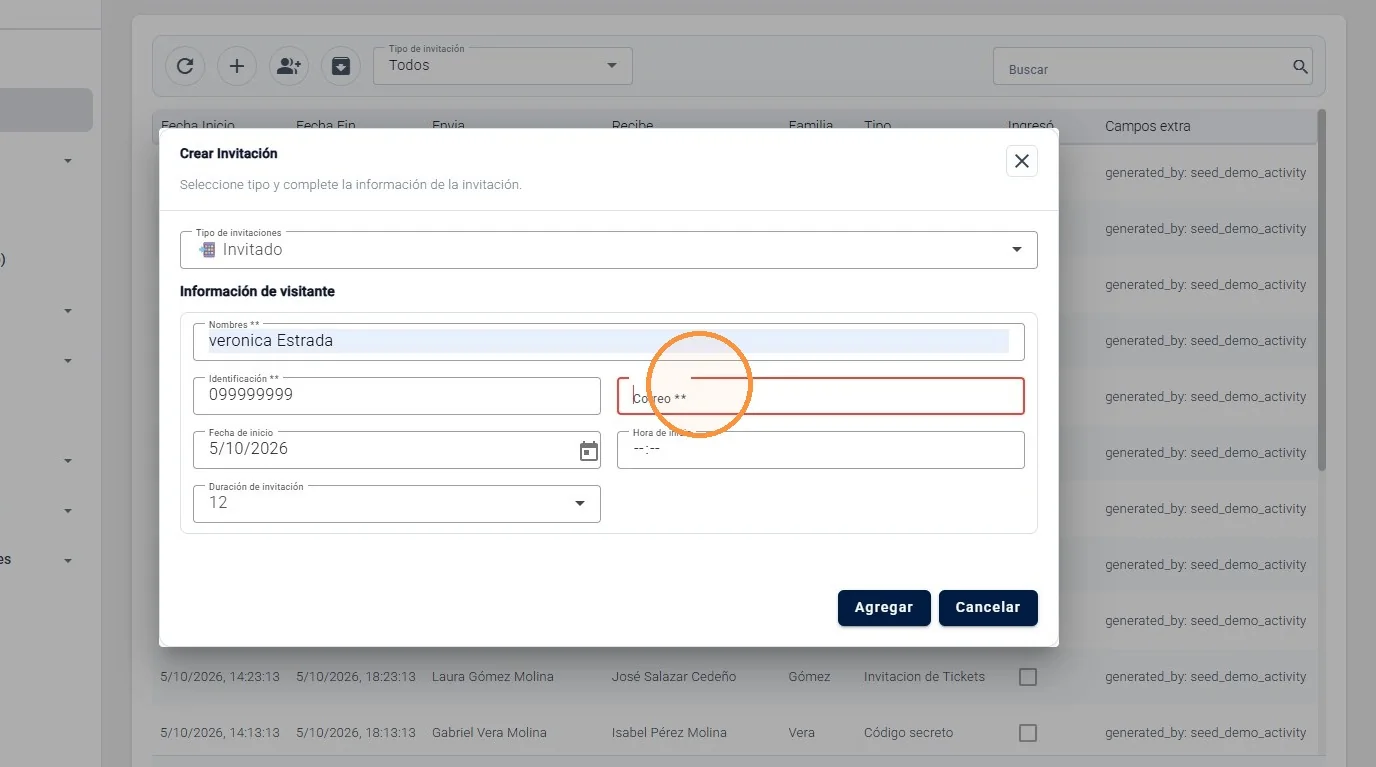This screenshot has width=1376, height=767.
Task: Click the Ingresó column header
Action: click(1031, 126)
